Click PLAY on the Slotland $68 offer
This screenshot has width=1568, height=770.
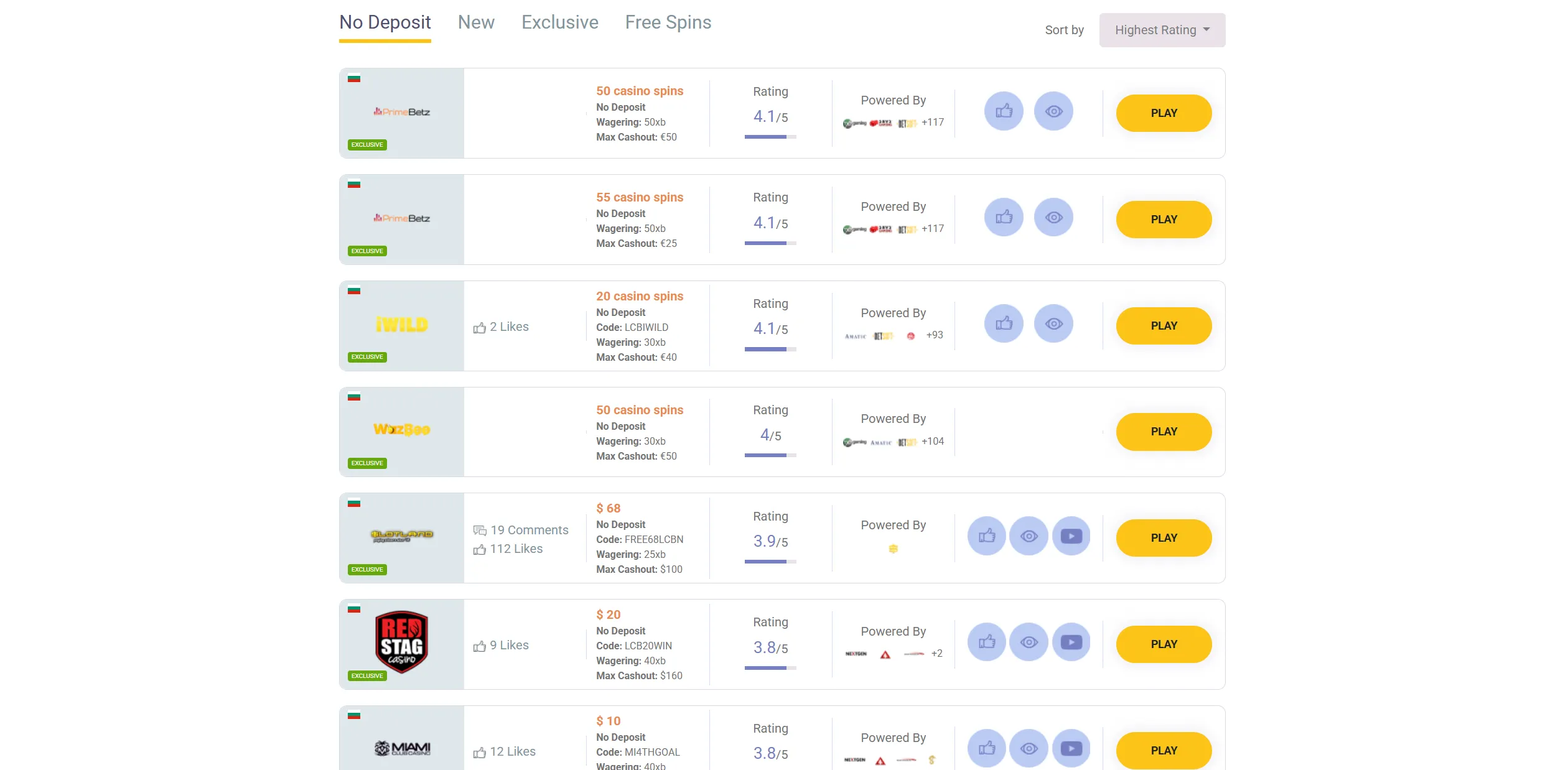click(1164, 538)
